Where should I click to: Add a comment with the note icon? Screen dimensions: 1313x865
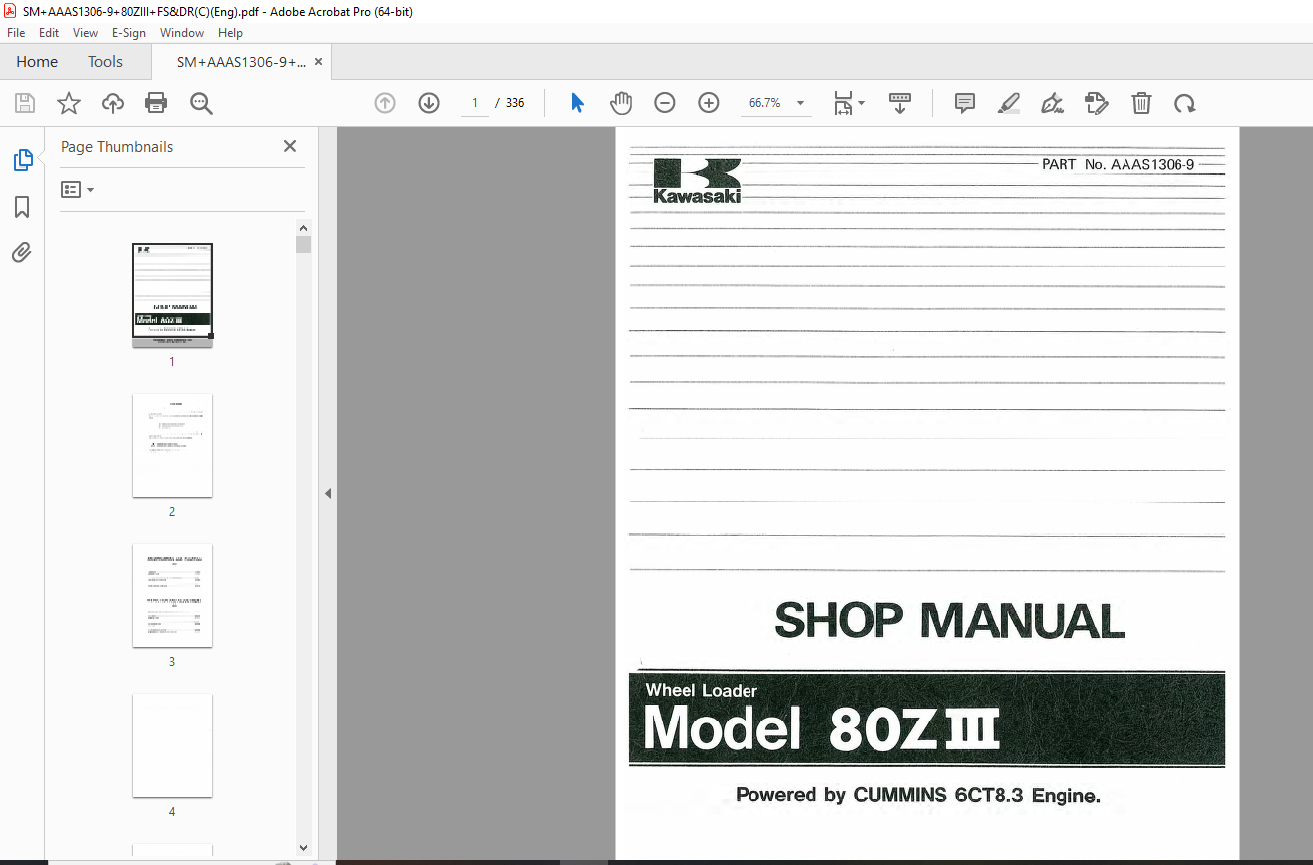pyautogui.click(x=965, y=103)
